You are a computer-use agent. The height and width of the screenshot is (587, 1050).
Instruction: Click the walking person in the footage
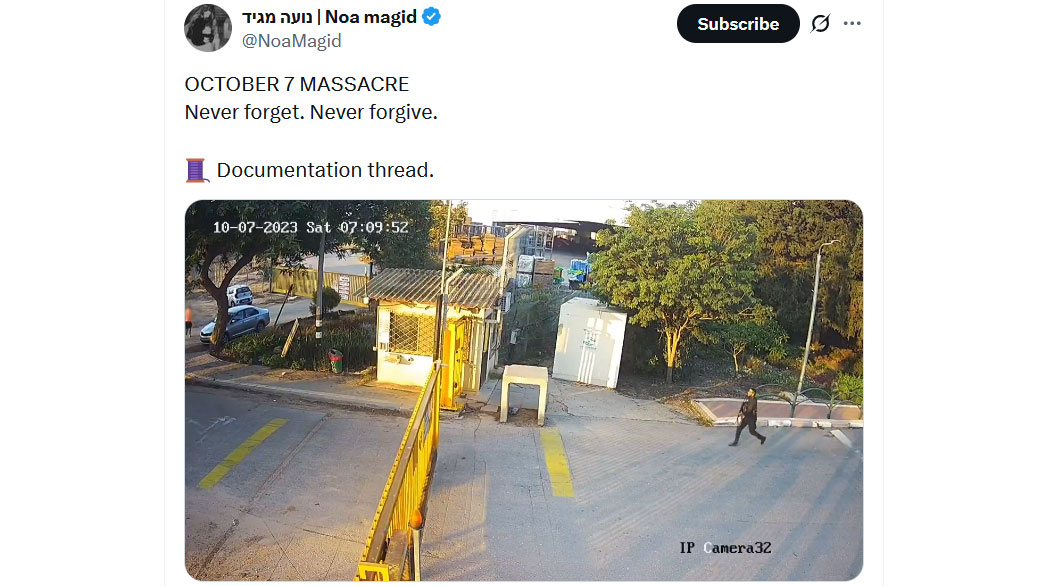pos(747,416)
